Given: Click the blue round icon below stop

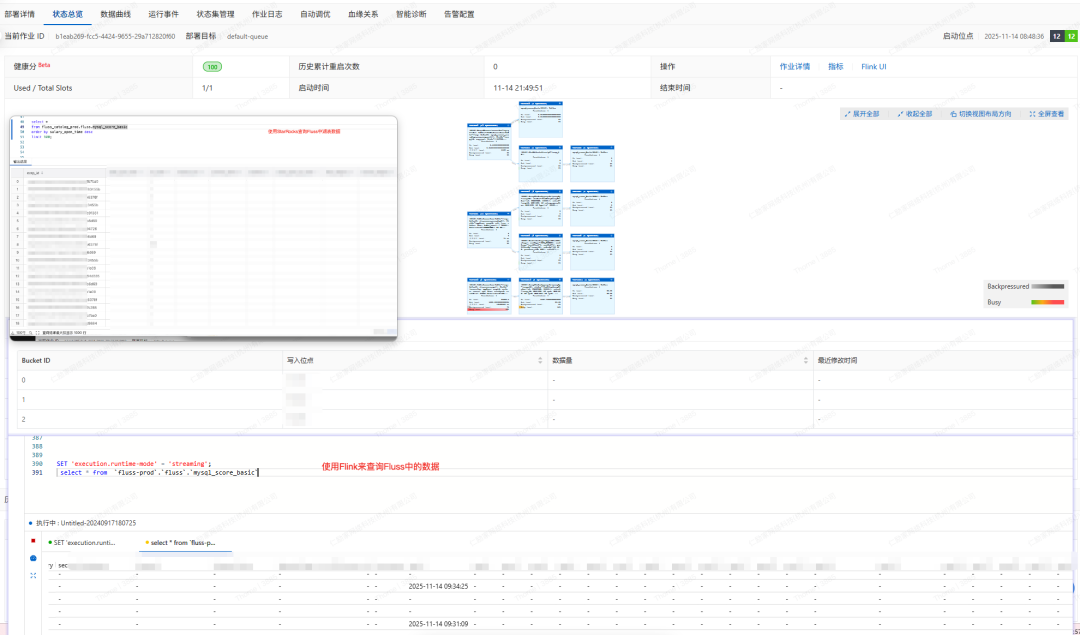Looking at the screenshot, I should point(33,558).
